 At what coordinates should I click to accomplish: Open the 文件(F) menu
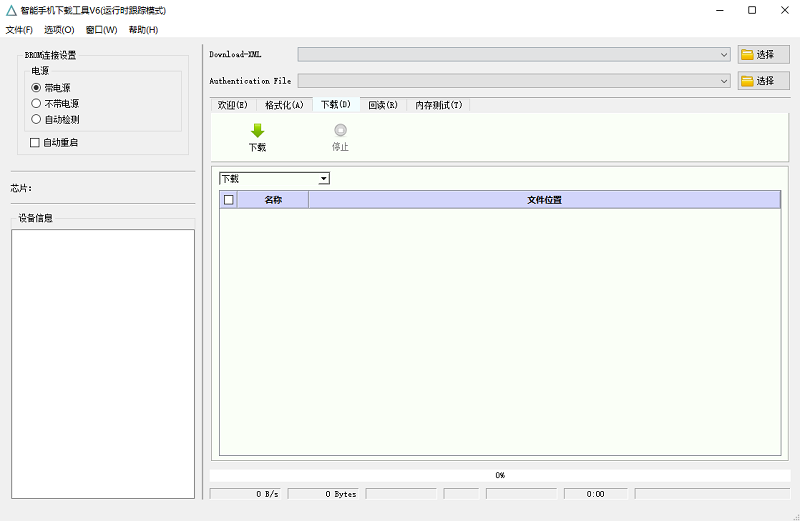(x=19, y=30)
